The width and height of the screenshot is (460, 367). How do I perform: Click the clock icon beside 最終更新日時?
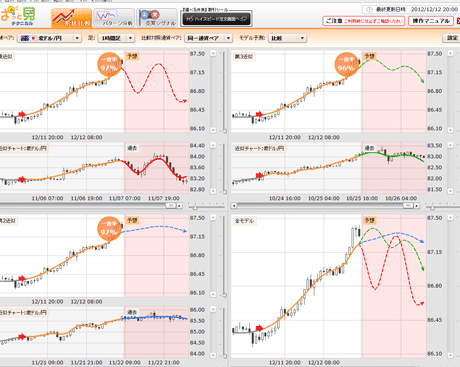tap(369, 10)
